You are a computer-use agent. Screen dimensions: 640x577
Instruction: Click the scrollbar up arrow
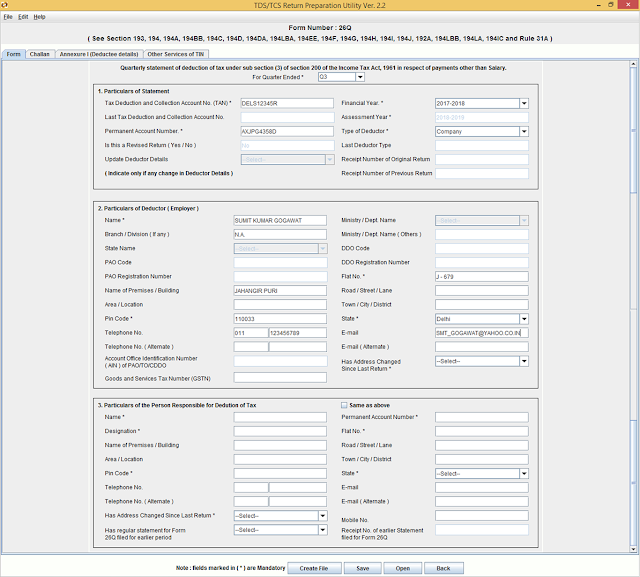[x=633, y=64]
